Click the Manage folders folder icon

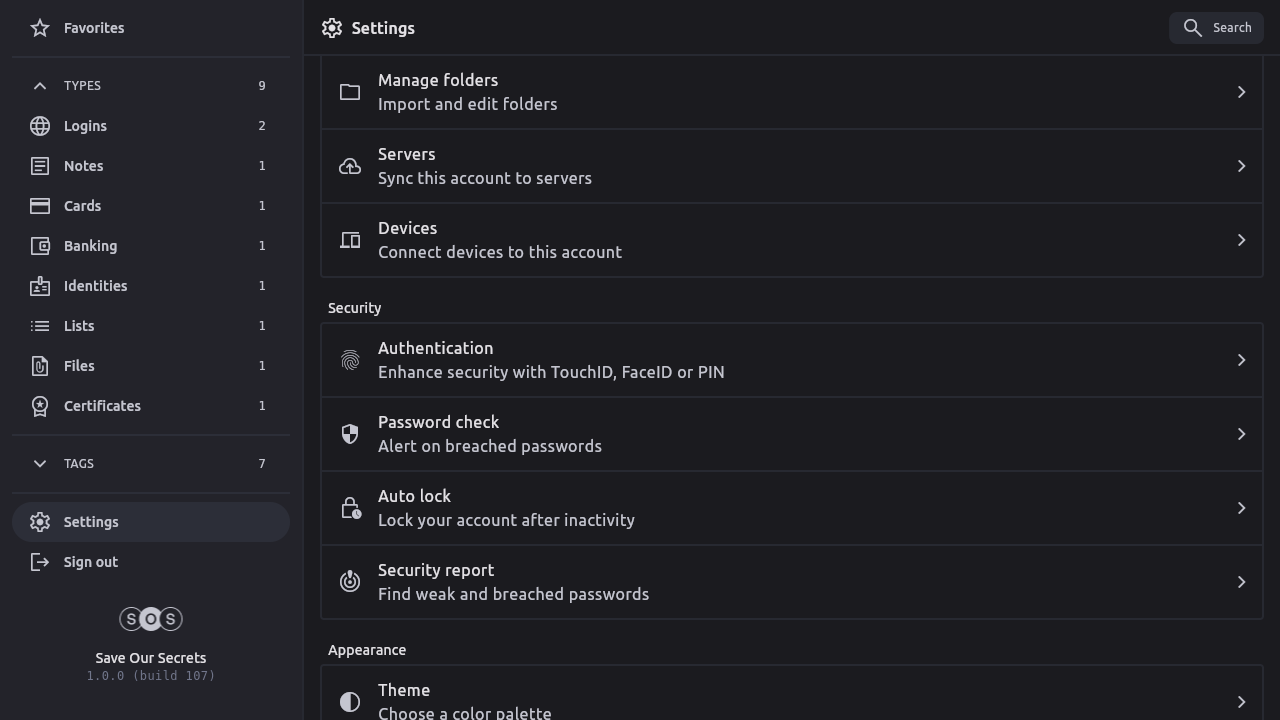(350, 92)
